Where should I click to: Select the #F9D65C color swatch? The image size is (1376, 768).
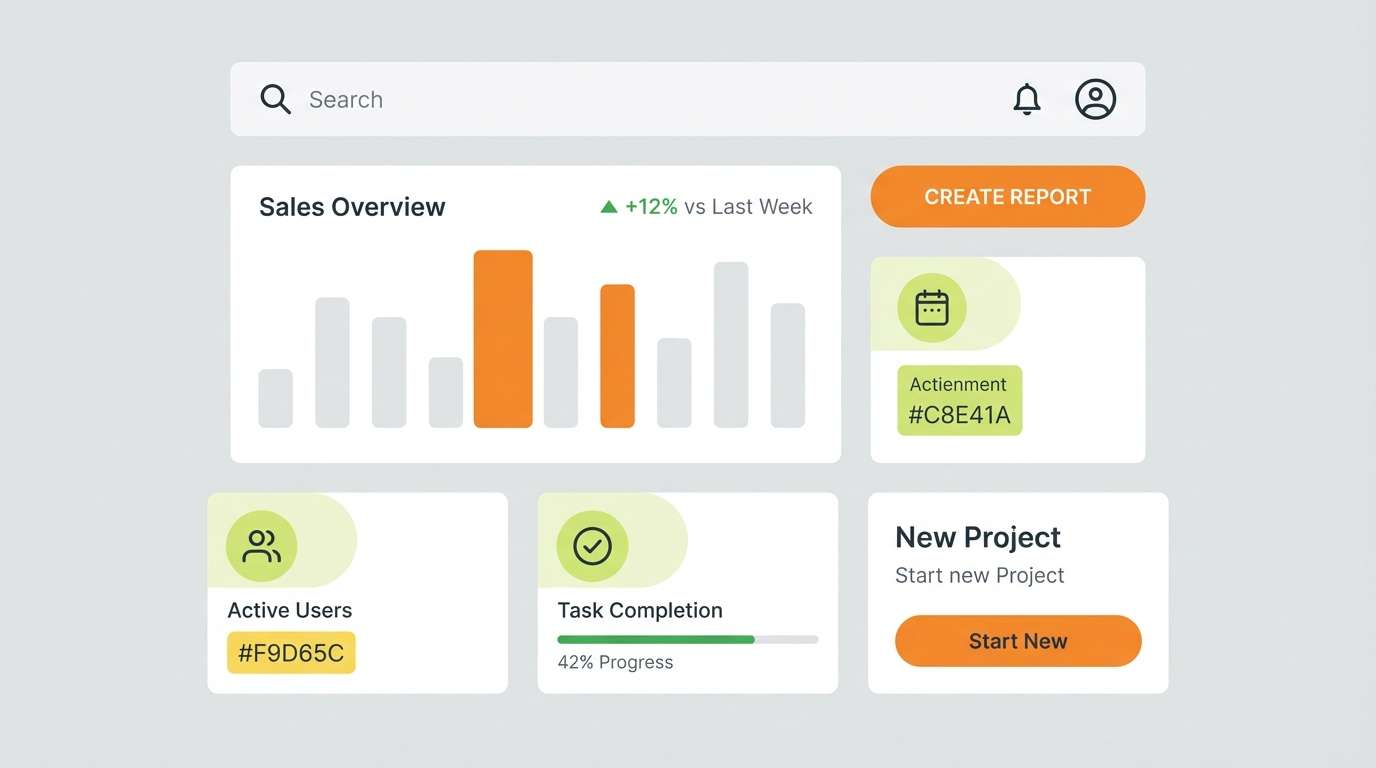tap(290, 652)
